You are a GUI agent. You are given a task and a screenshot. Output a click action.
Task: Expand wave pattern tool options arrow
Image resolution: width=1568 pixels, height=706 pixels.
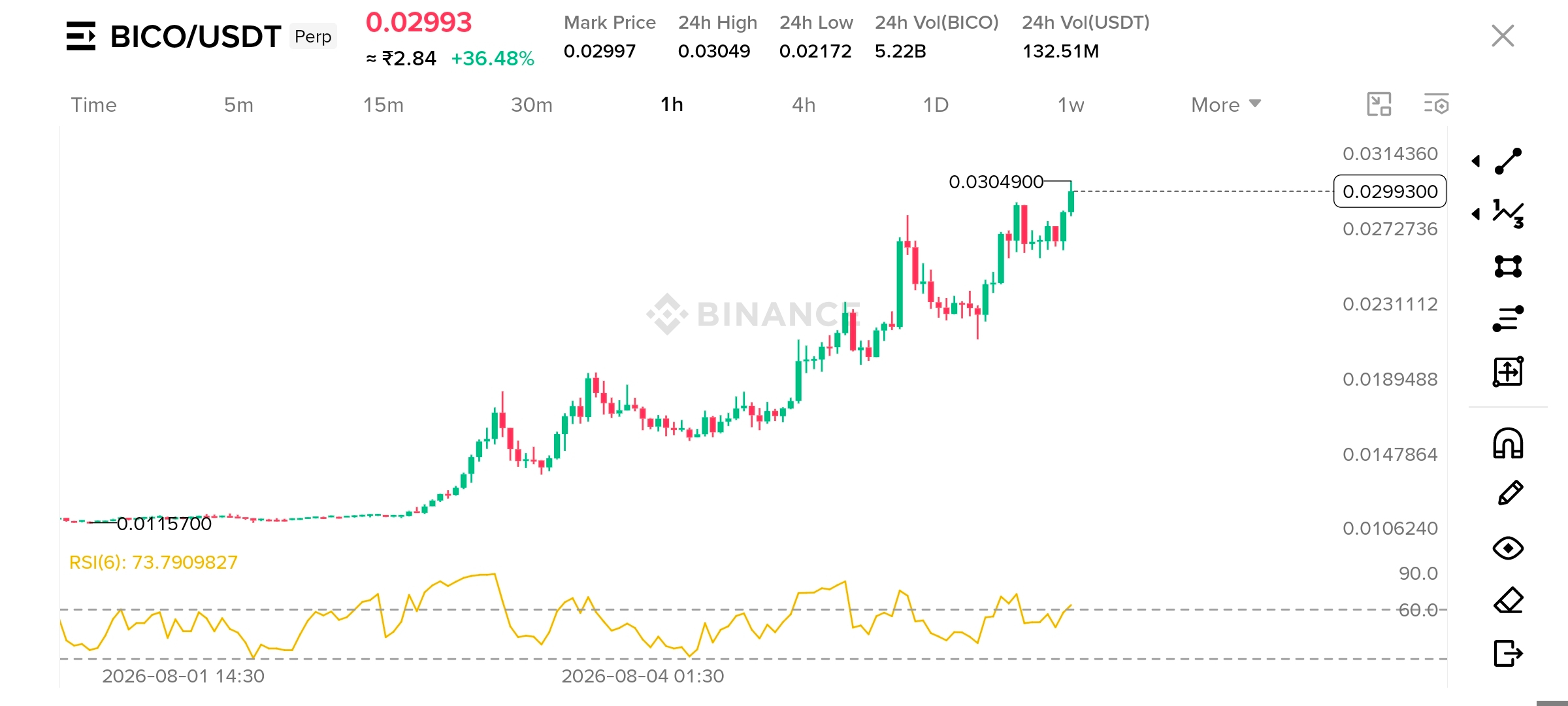1476,214
